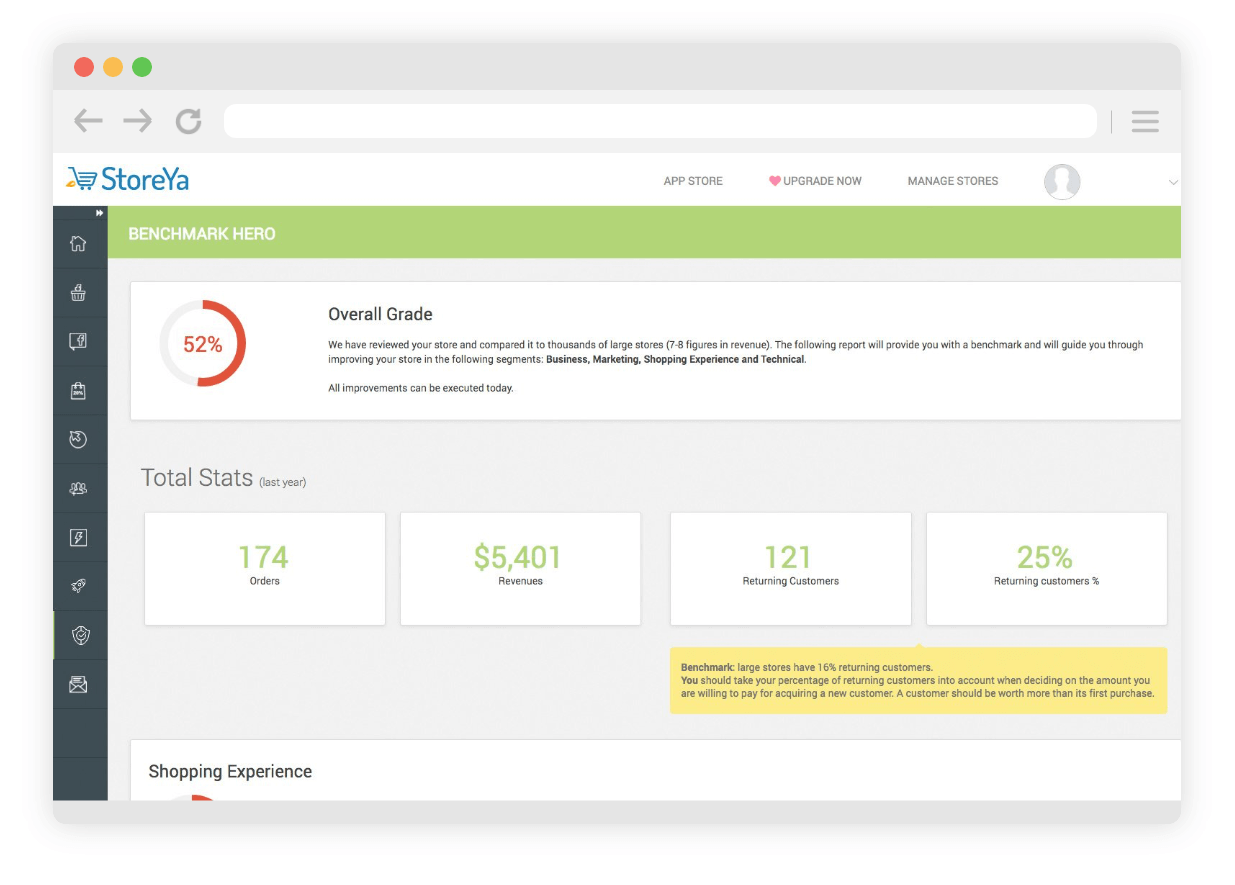Go back with the browser back arrow

(x=88, y=121)
